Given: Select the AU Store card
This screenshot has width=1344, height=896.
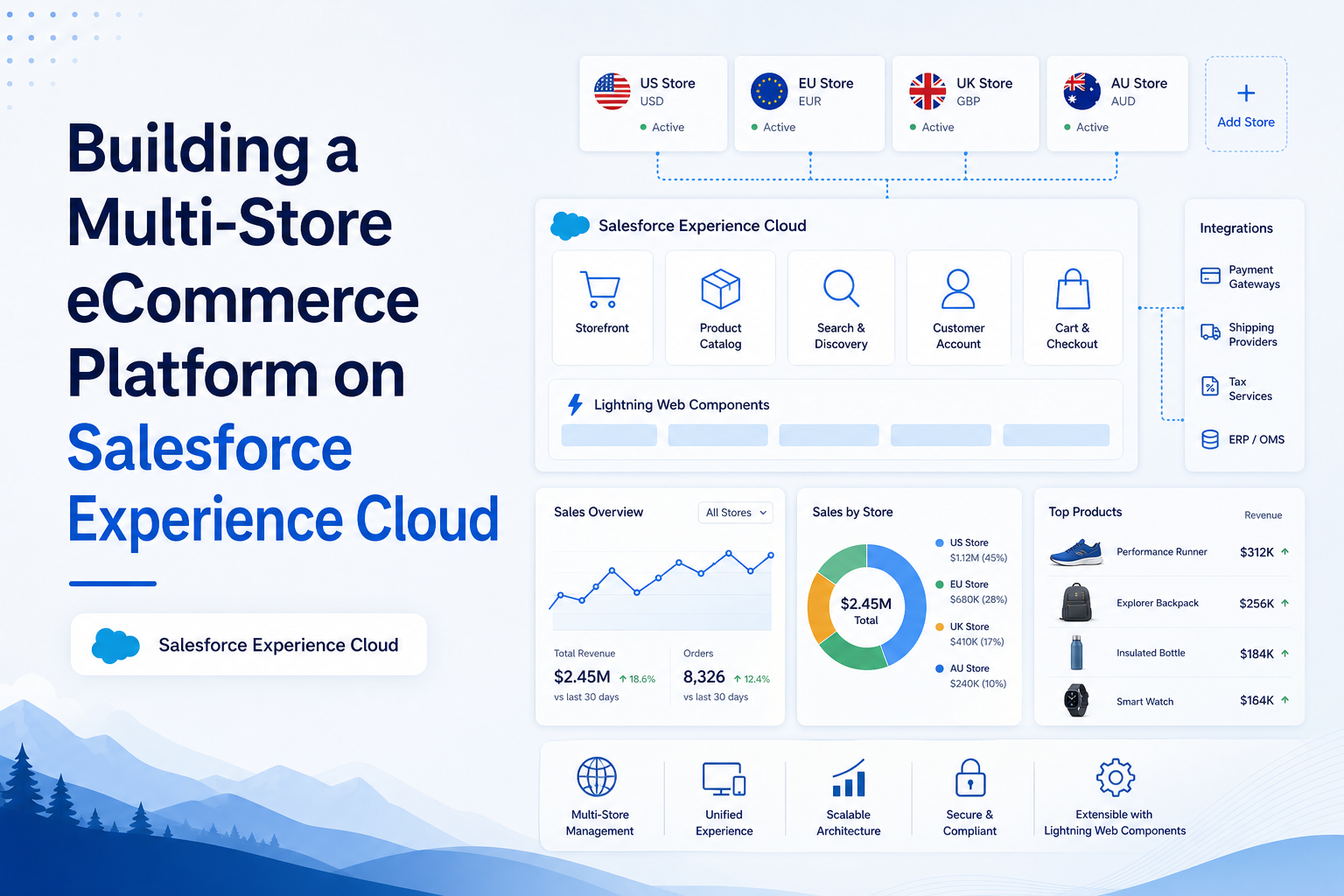Looking at the screenshot, I should point(1117,103).
